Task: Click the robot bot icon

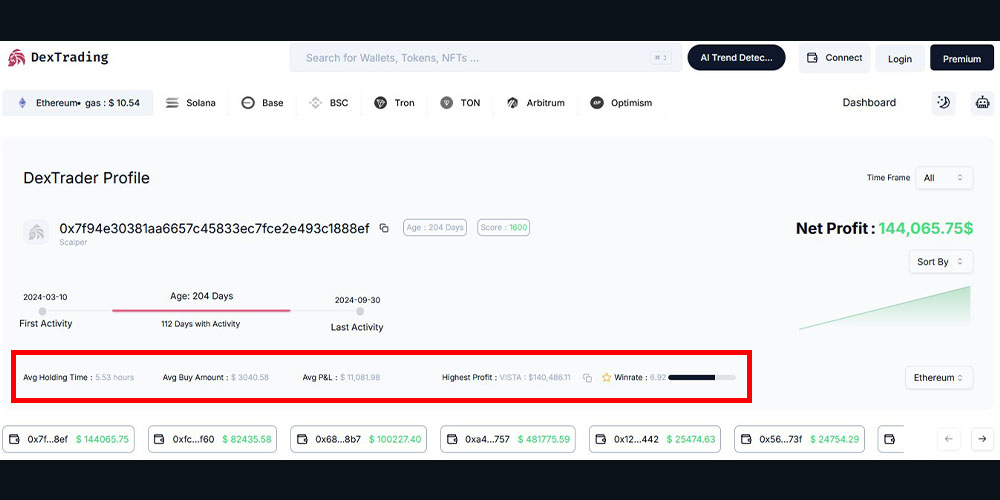Action: [x=982, y=103]
